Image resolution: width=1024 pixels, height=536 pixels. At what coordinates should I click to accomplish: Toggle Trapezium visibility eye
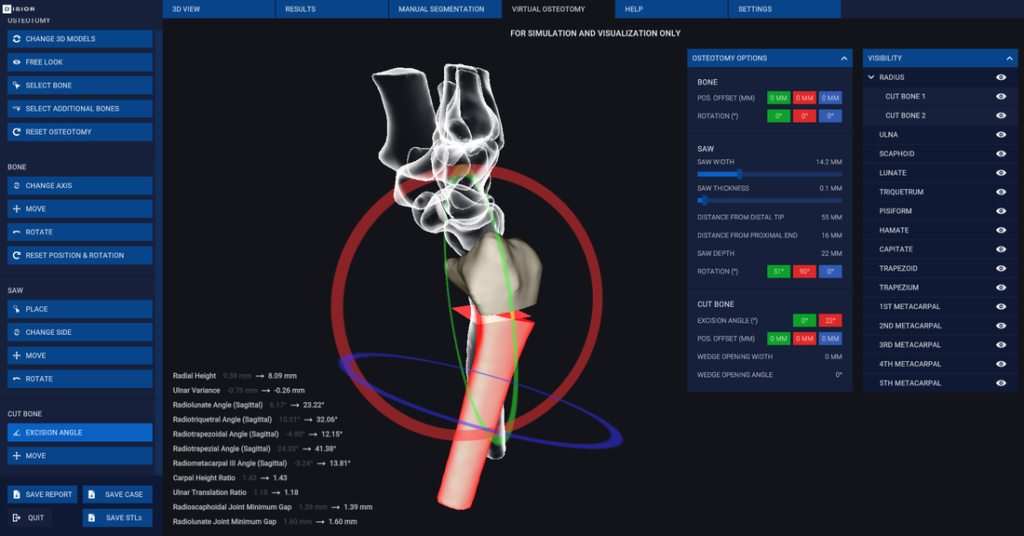click(x=1001, y=287)
